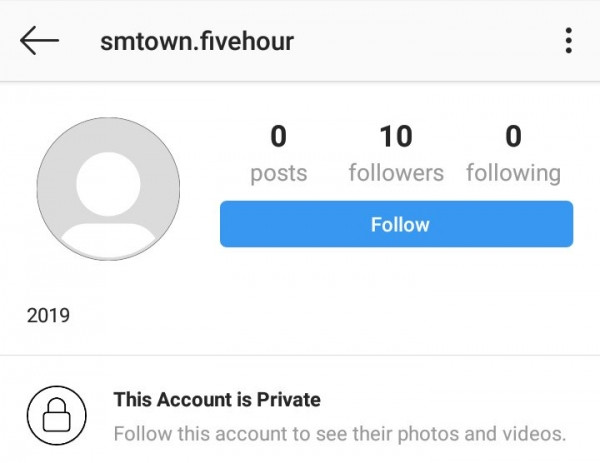
Task: Click the empty header area right of the username
Action: [430, 41]
